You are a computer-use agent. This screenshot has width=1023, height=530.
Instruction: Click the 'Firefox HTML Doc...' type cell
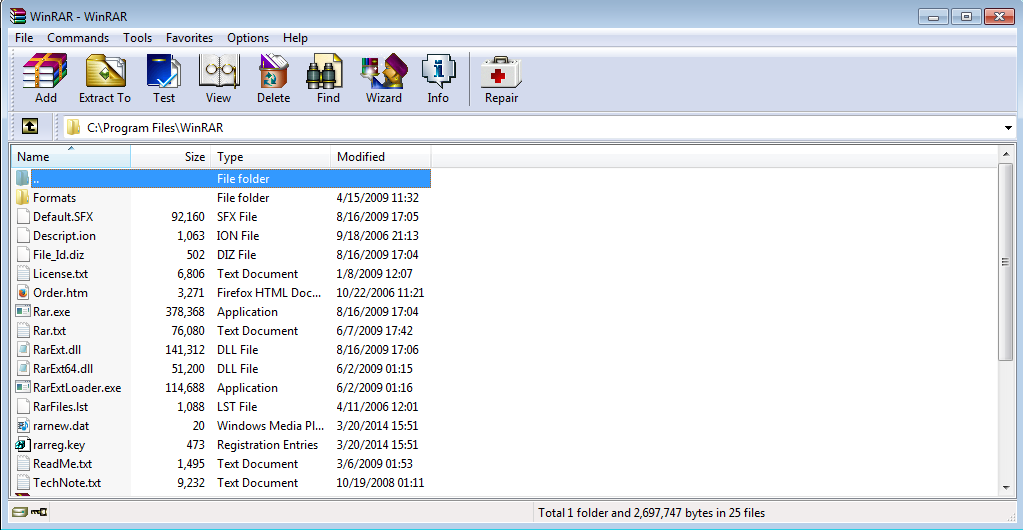pyautogui.click(x=270, y=292)
